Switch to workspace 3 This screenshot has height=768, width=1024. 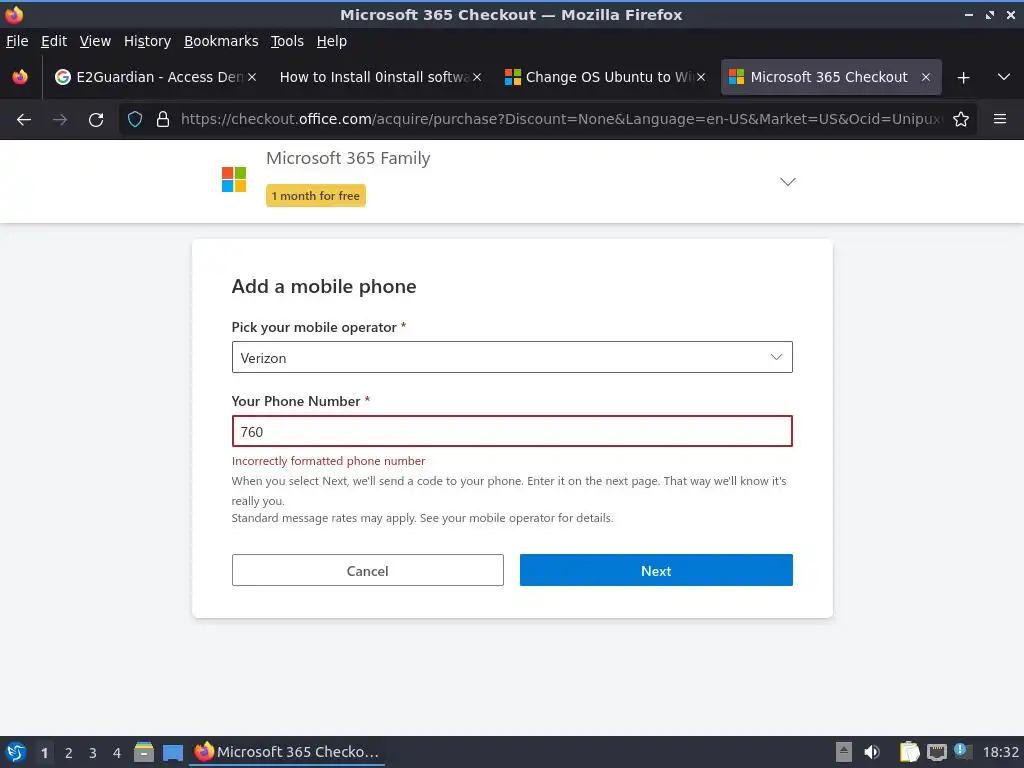pyautogui.click(x=93, y=753)
